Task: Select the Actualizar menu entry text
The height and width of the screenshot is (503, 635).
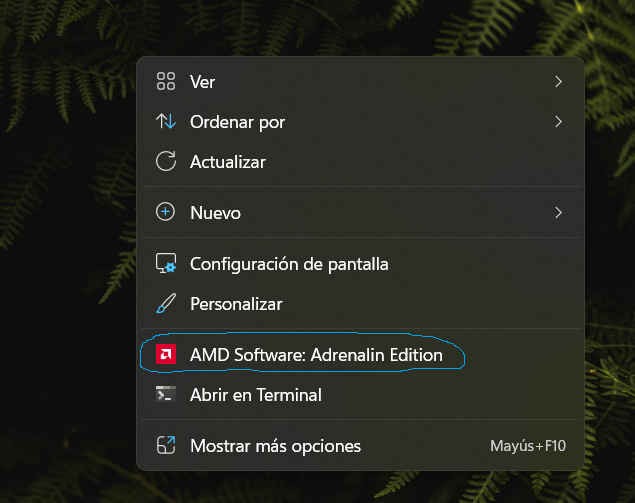Action: pos(228,161)
